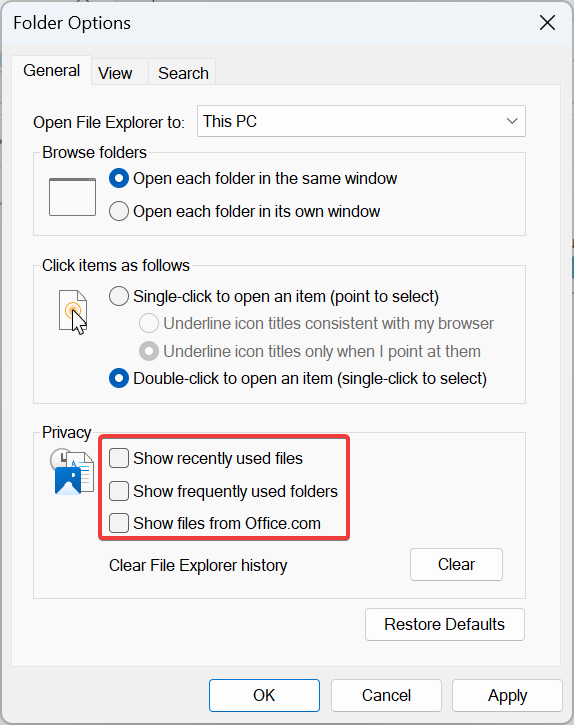Clear File Explorer history with Clear button
Screen dimensions: 574x725
coord(456,565)
